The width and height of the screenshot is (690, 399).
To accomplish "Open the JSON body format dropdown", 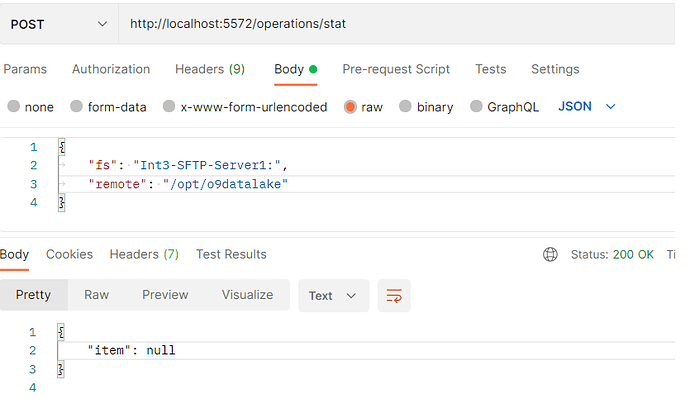I will (x=587, y=106).
